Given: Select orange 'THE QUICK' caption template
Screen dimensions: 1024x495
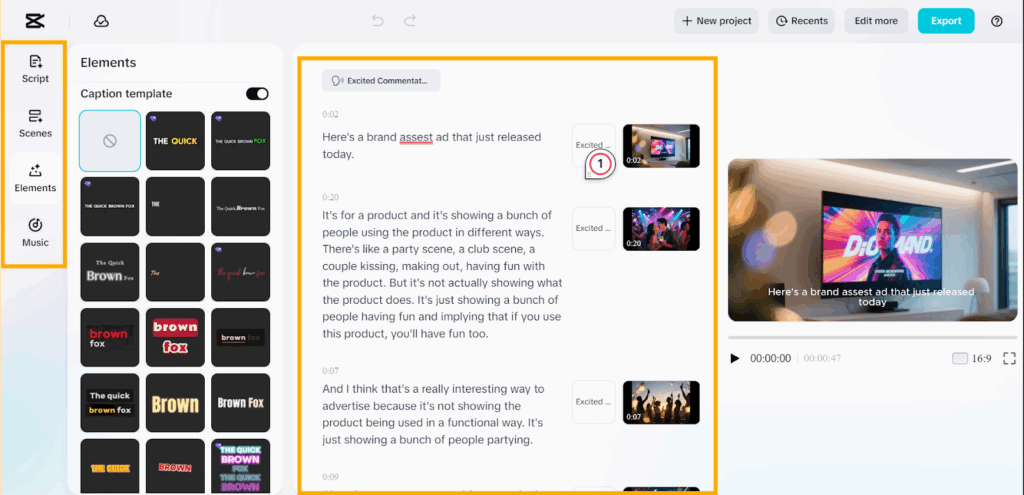Looking at the screenshot, I should click(x=110, y=466).
